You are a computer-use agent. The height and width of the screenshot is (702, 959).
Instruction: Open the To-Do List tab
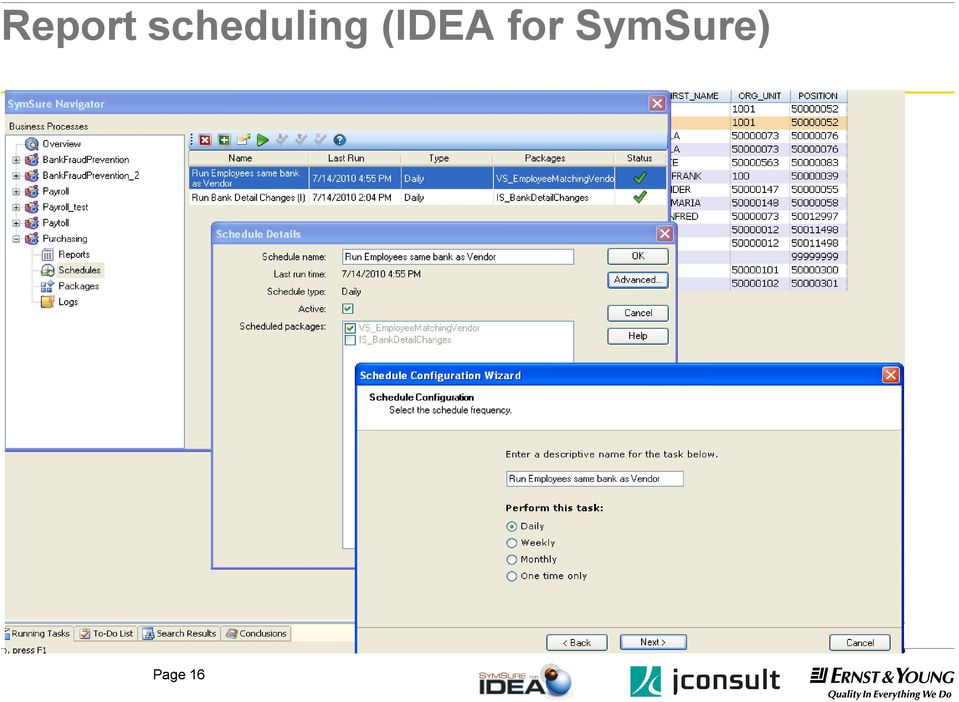[106, 634]
